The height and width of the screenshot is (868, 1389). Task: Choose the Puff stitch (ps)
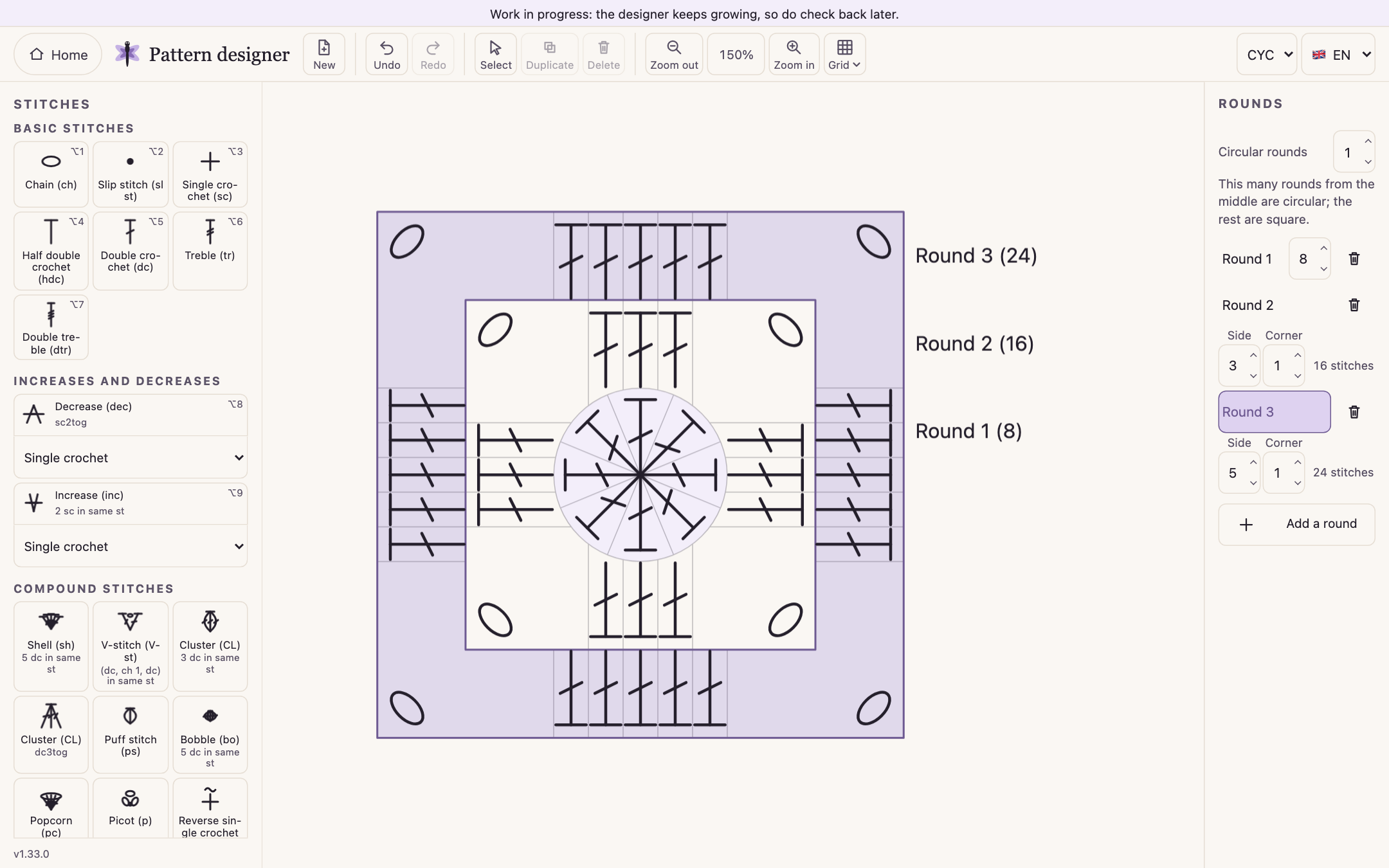(x=131, y=734)
